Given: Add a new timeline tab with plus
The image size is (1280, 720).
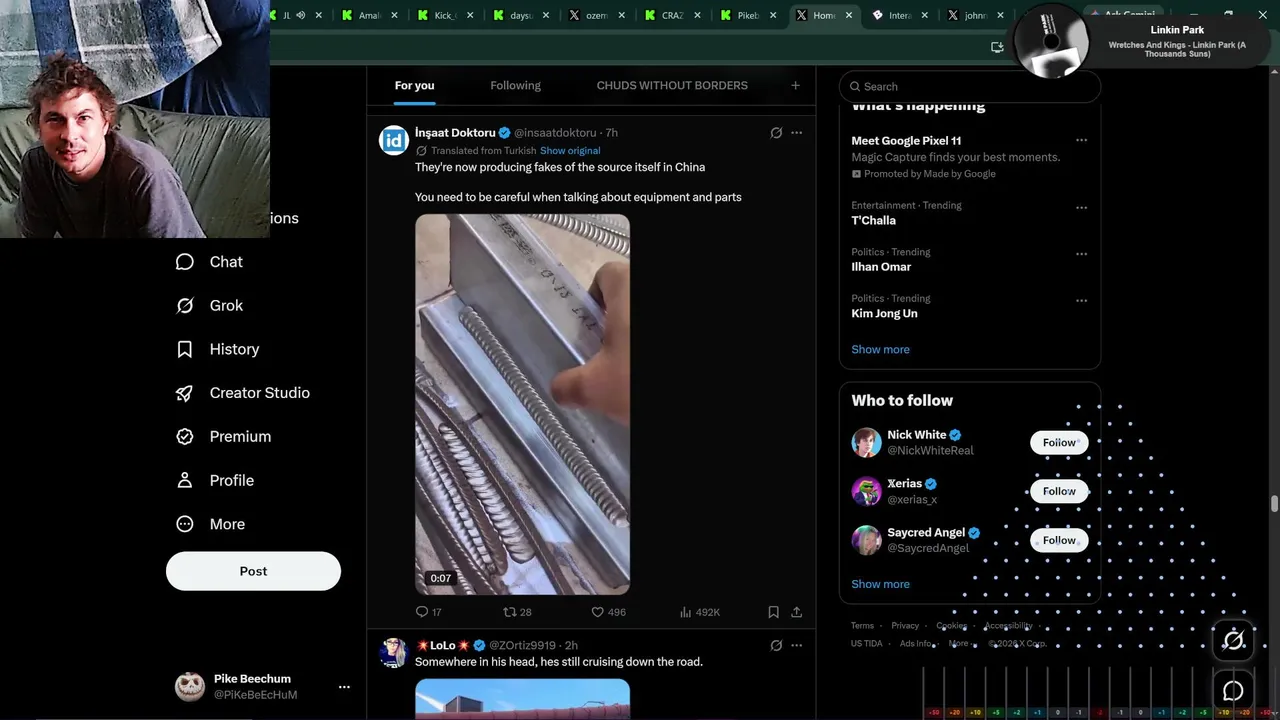Looking at the screenshot, I should point(795,86).
